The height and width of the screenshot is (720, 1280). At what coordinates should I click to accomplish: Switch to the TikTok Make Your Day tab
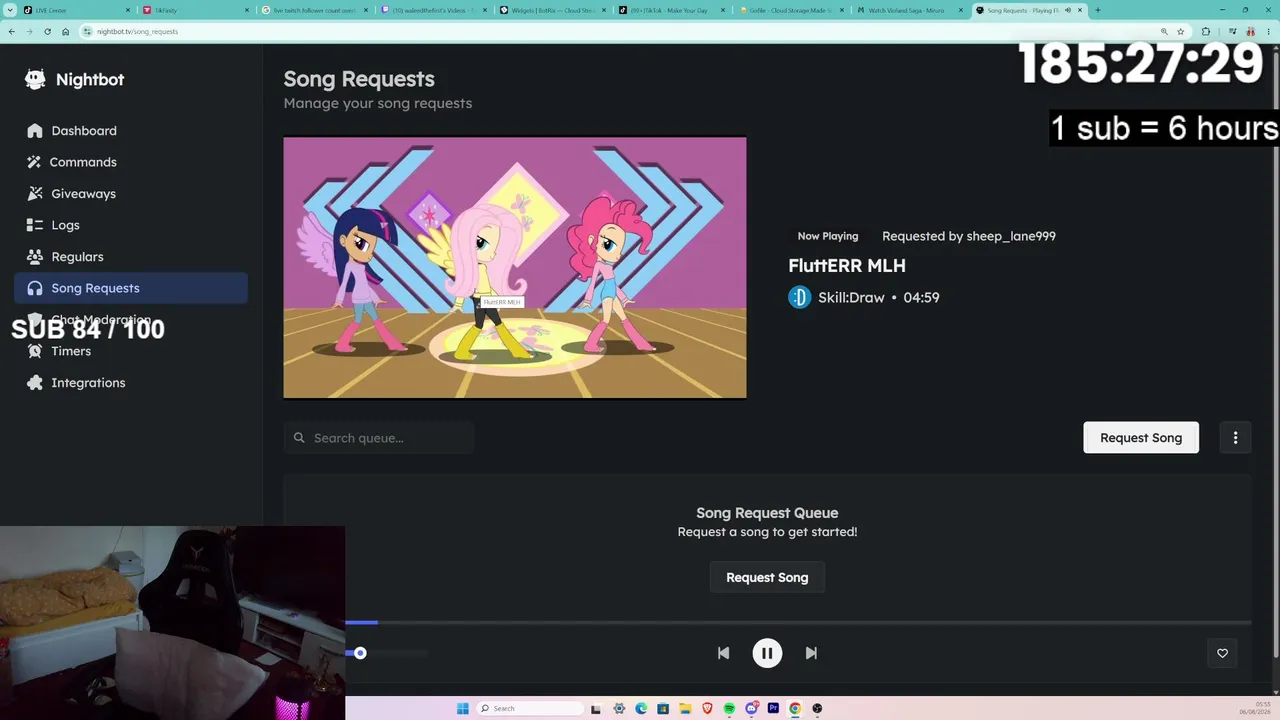pos(672,10)
